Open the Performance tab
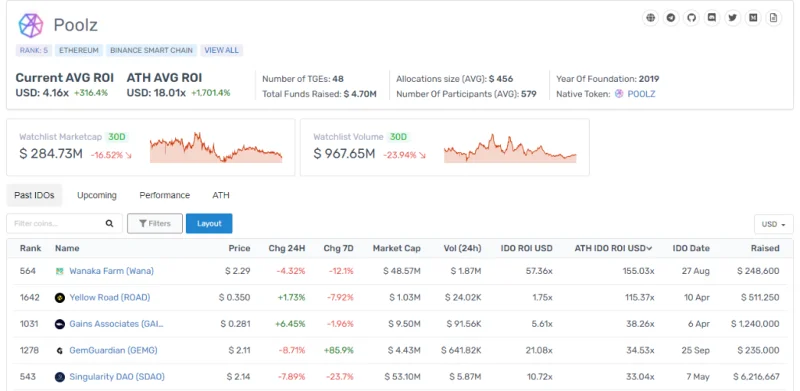This screenshot has height=391, width=800. [165, 195]
